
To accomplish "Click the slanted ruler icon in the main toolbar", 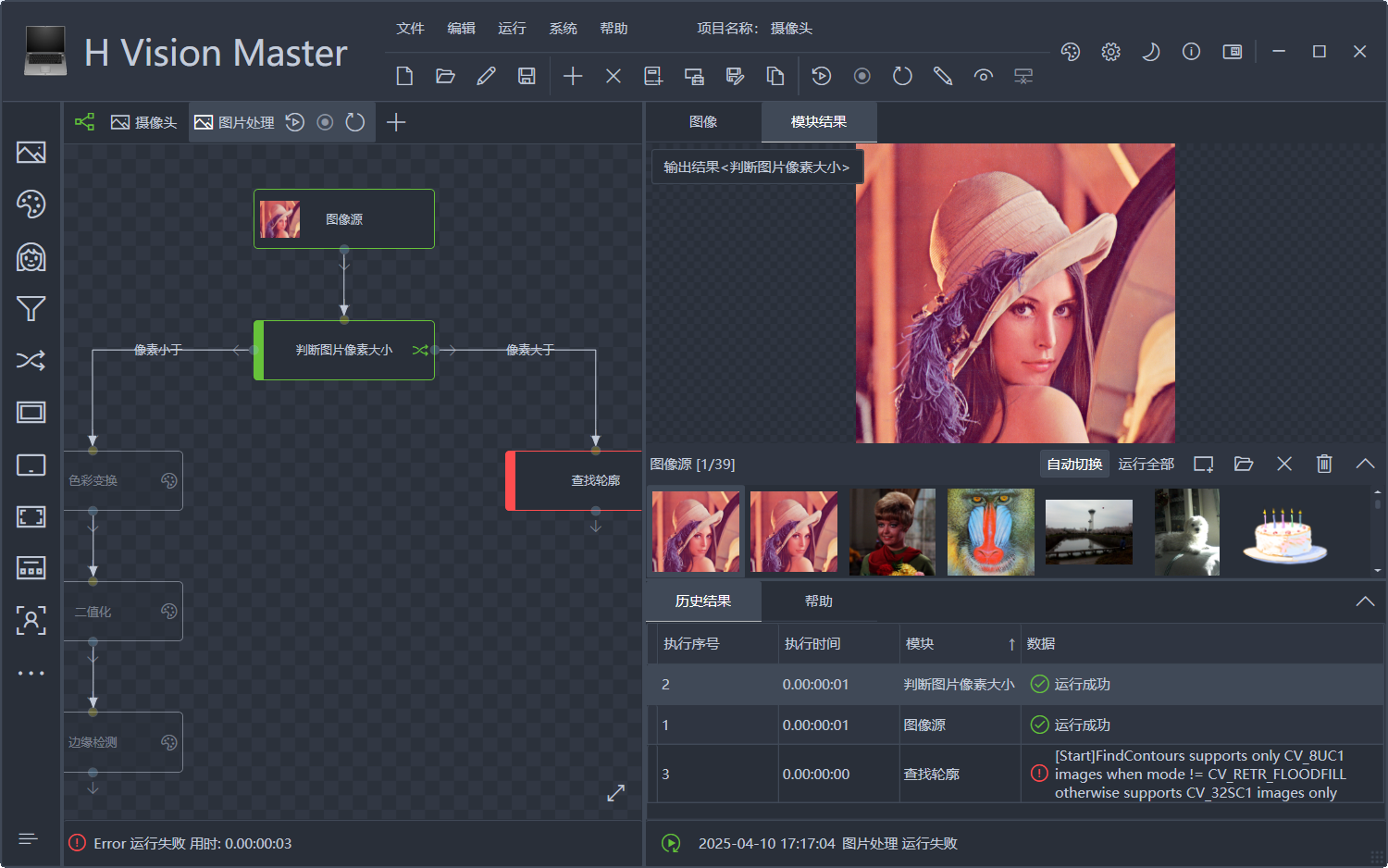I will point(943,76).
